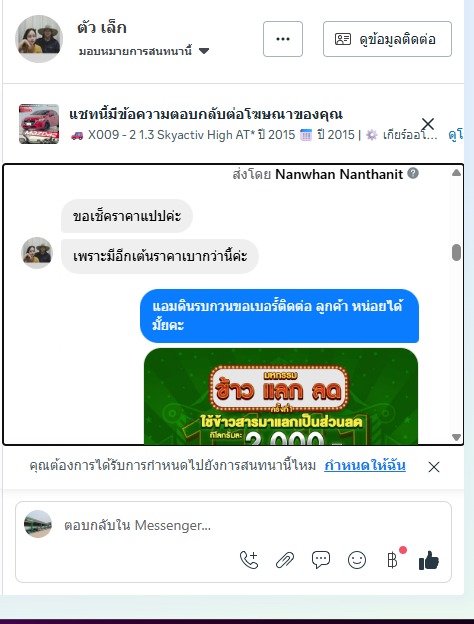474x624 pixels.
Task: Click ดูข้อมูลติดต่อ contact info button
Action: pos(387,39)
